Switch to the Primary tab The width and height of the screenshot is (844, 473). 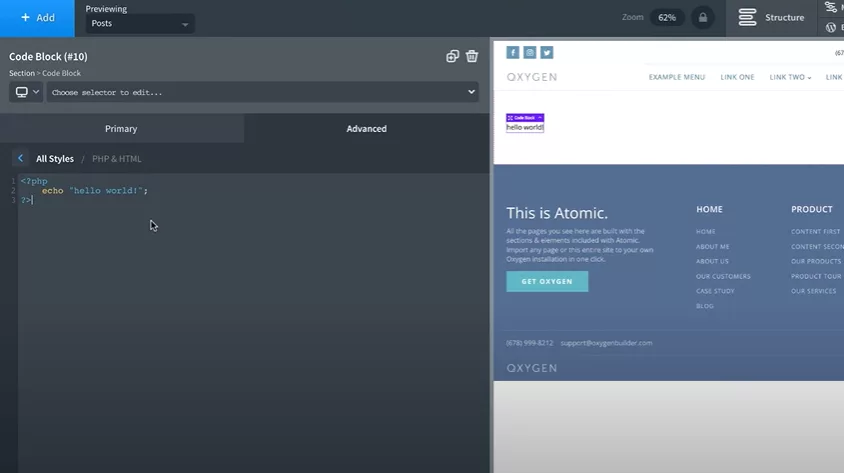(121, 129)
